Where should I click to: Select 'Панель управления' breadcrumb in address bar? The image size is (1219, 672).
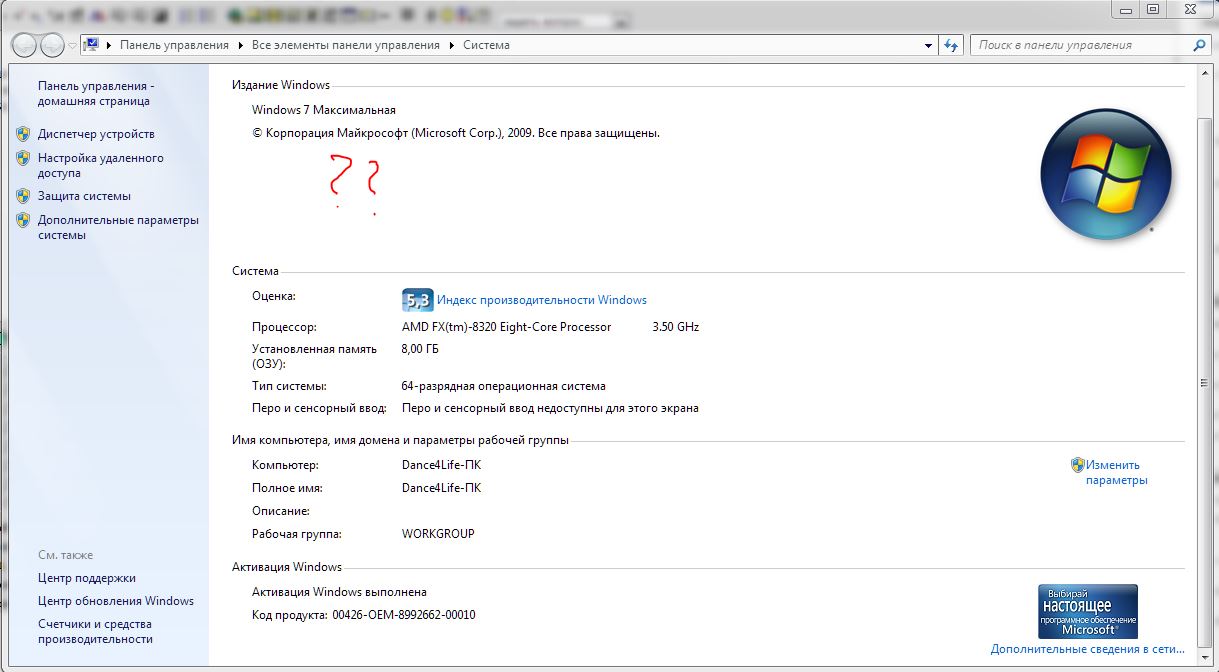pyautogui.click(x=174, y=45)
